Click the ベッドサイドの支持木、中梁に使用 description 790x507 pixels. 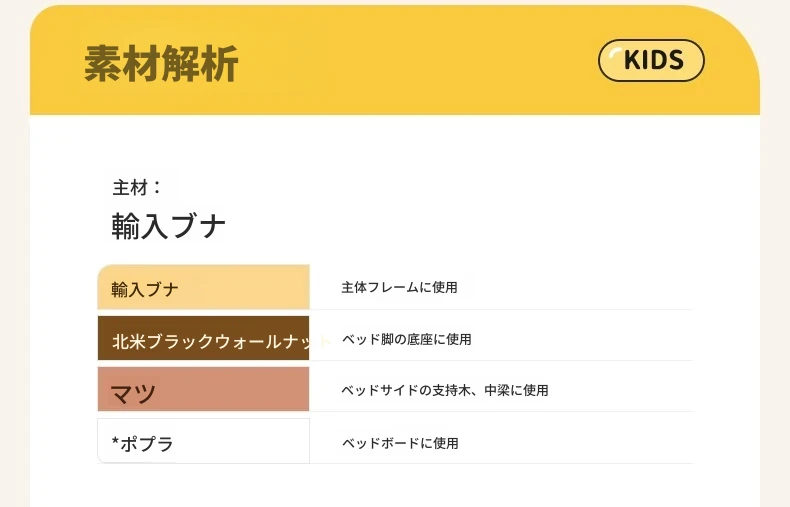coord(444,390)
